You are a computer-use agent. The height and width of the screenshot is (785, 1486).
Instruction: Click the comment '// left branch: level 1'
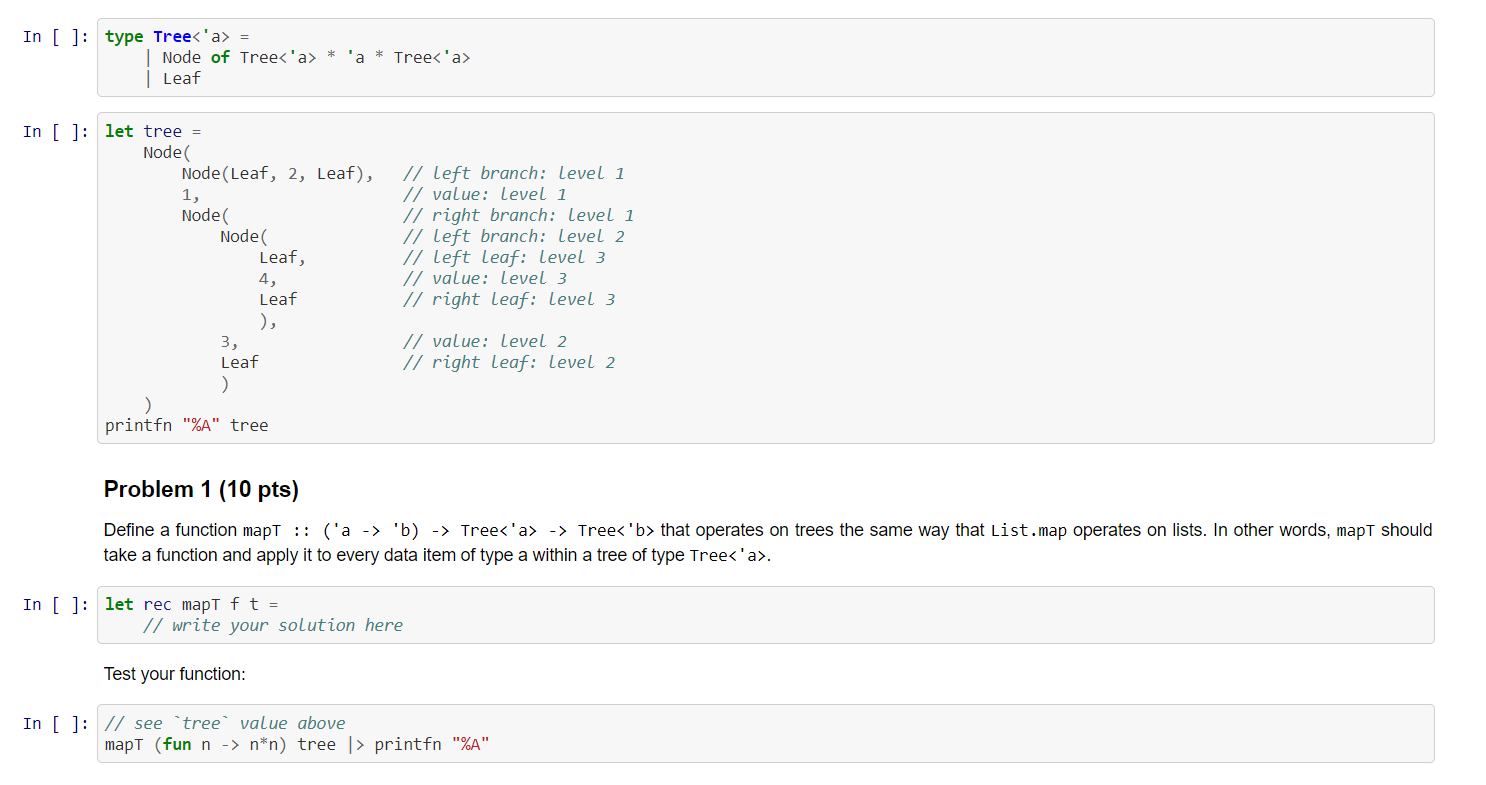(513, 173)
